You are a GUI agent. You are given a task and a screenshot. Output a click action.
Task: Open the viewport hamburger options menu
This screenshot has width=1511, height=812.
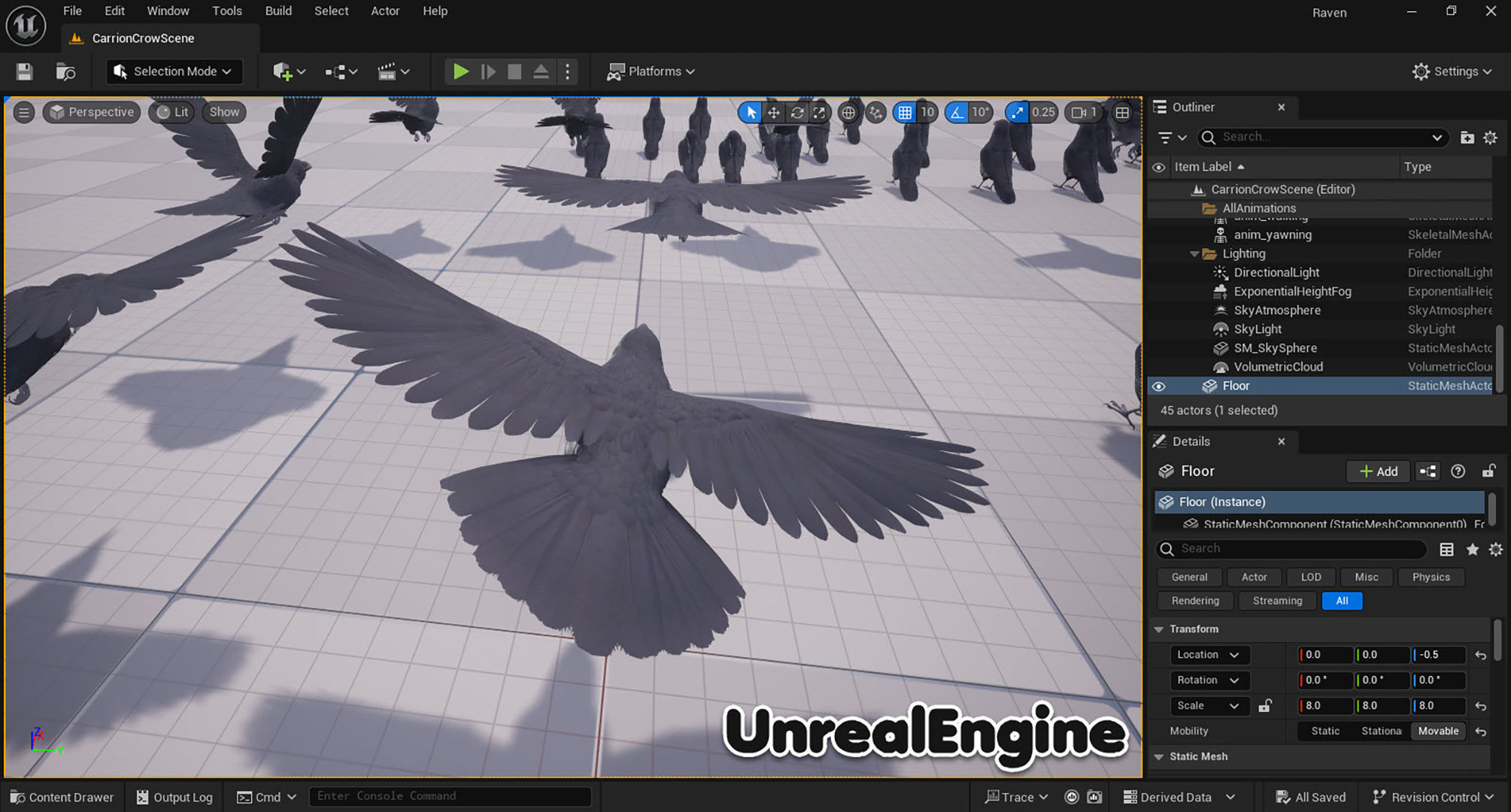[x=24, y=112]
